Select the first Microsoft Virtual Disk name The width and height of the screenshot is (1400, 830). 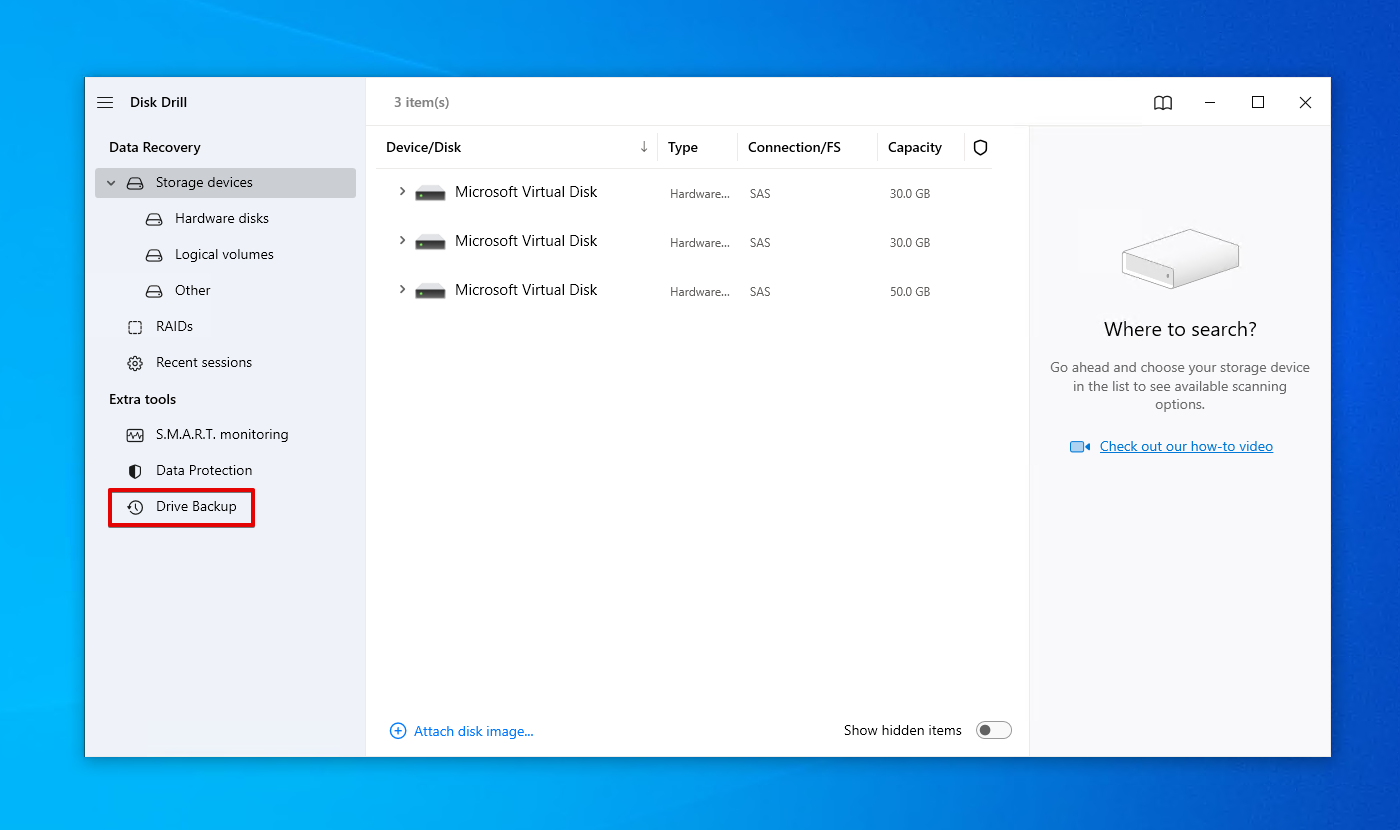[526, 191]
